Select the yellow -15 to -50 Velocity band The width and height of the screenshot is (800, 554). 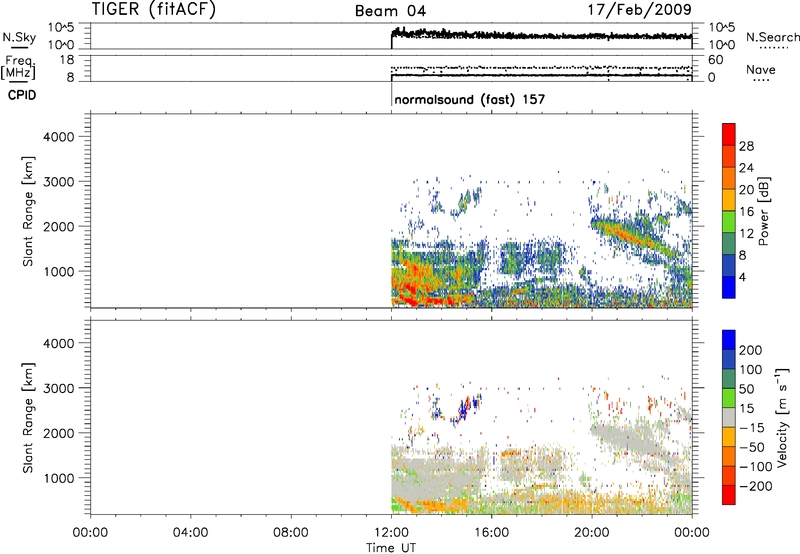pos(729,437)
